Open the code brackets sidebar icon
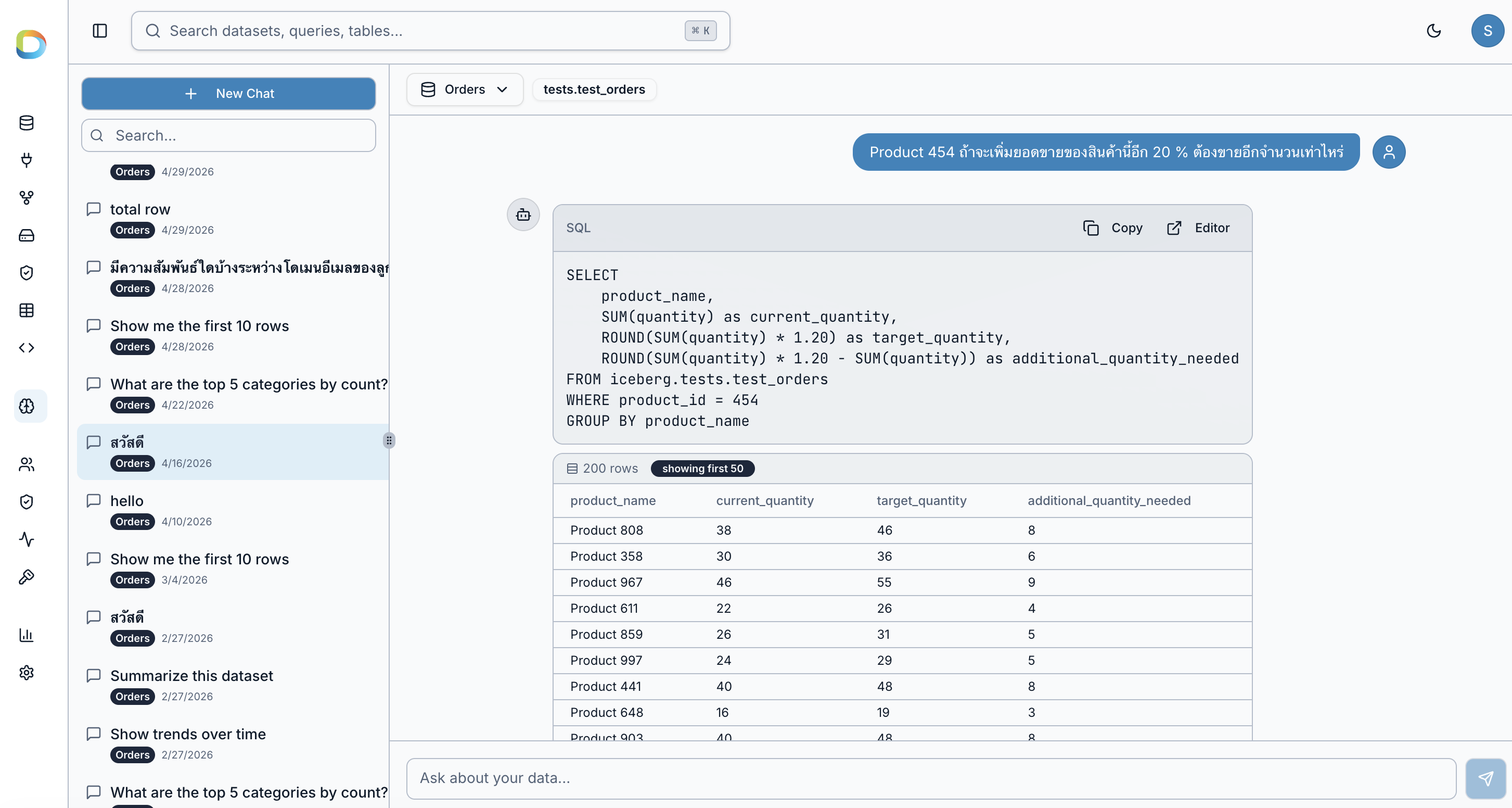The image size is (1512, 808). [x=27, y=348]
